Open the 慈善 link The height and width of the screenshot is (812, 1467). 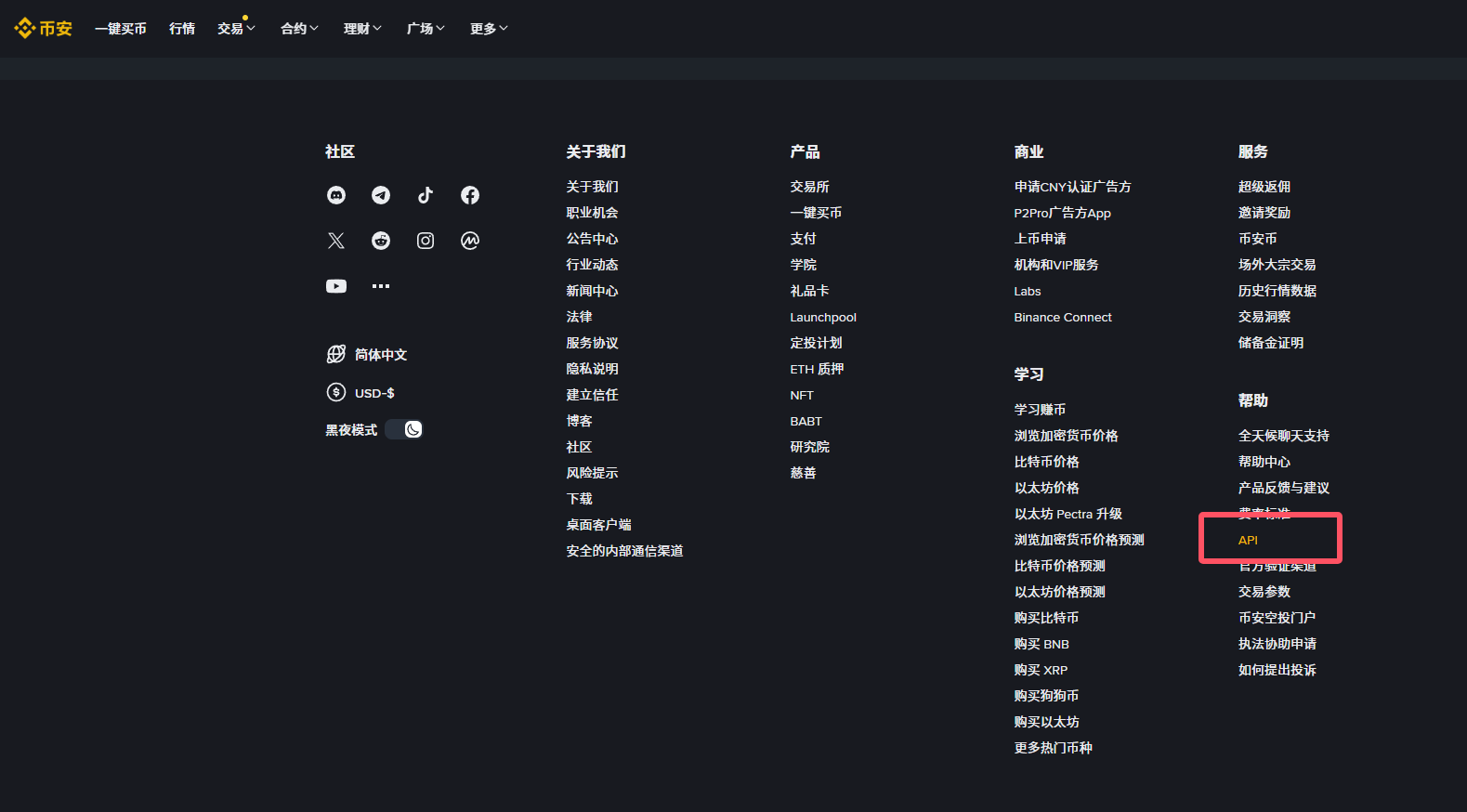(x=804, y=473)
